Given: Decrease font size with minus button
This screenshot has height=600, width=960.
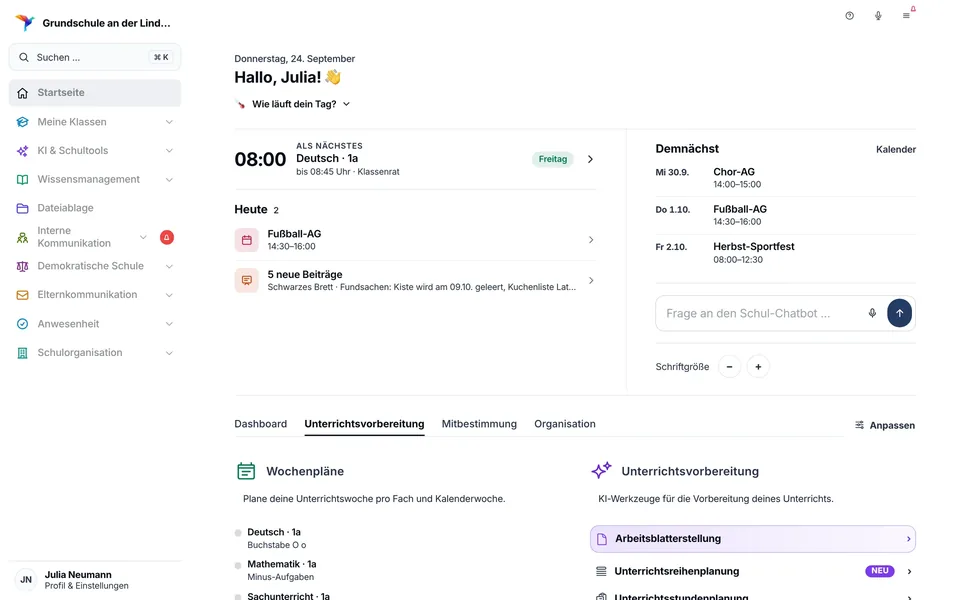Looking at the screenshot, I should (x=729, y=367).
